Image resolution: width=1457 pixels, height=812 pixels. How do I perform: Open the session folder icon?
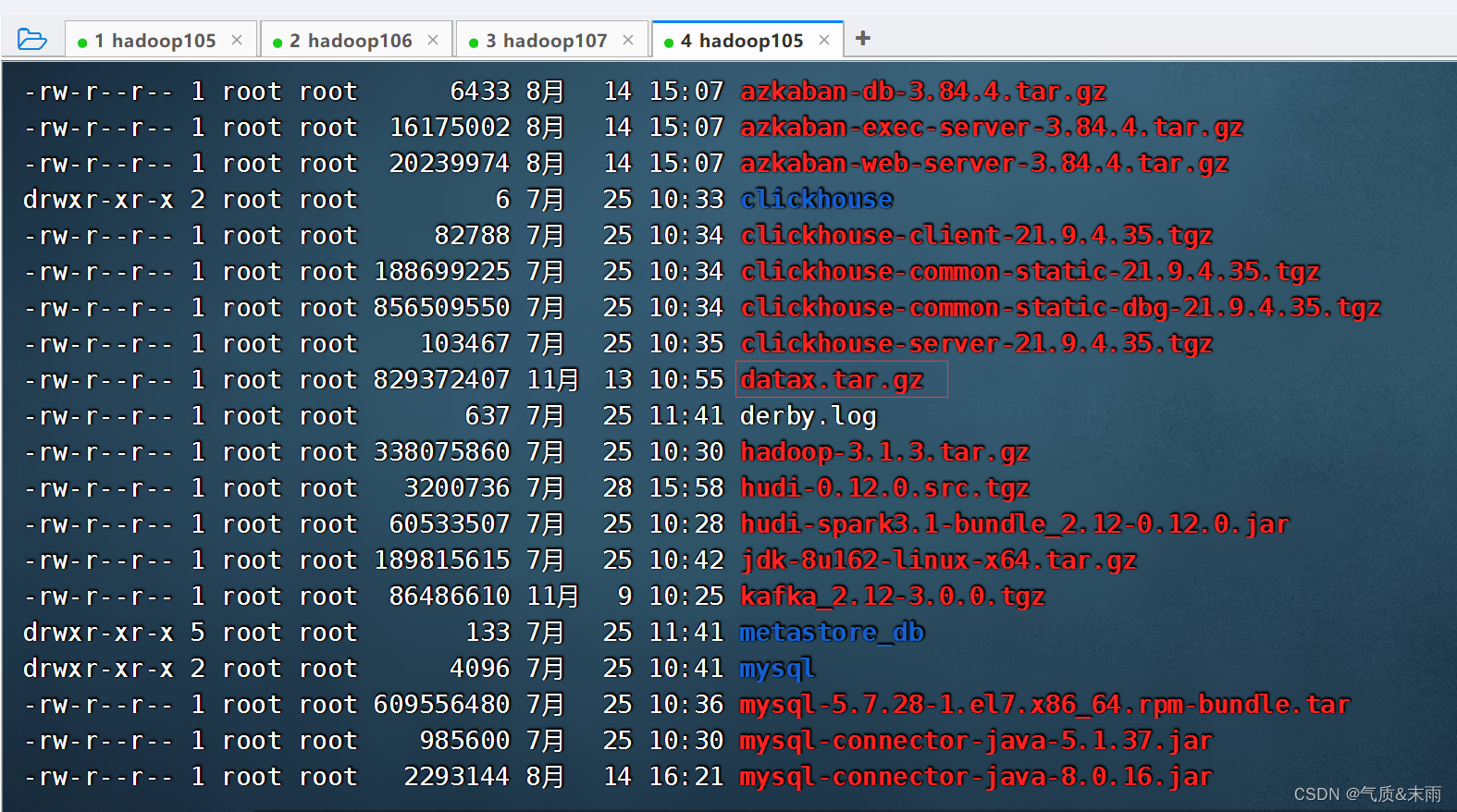(31, 39)
